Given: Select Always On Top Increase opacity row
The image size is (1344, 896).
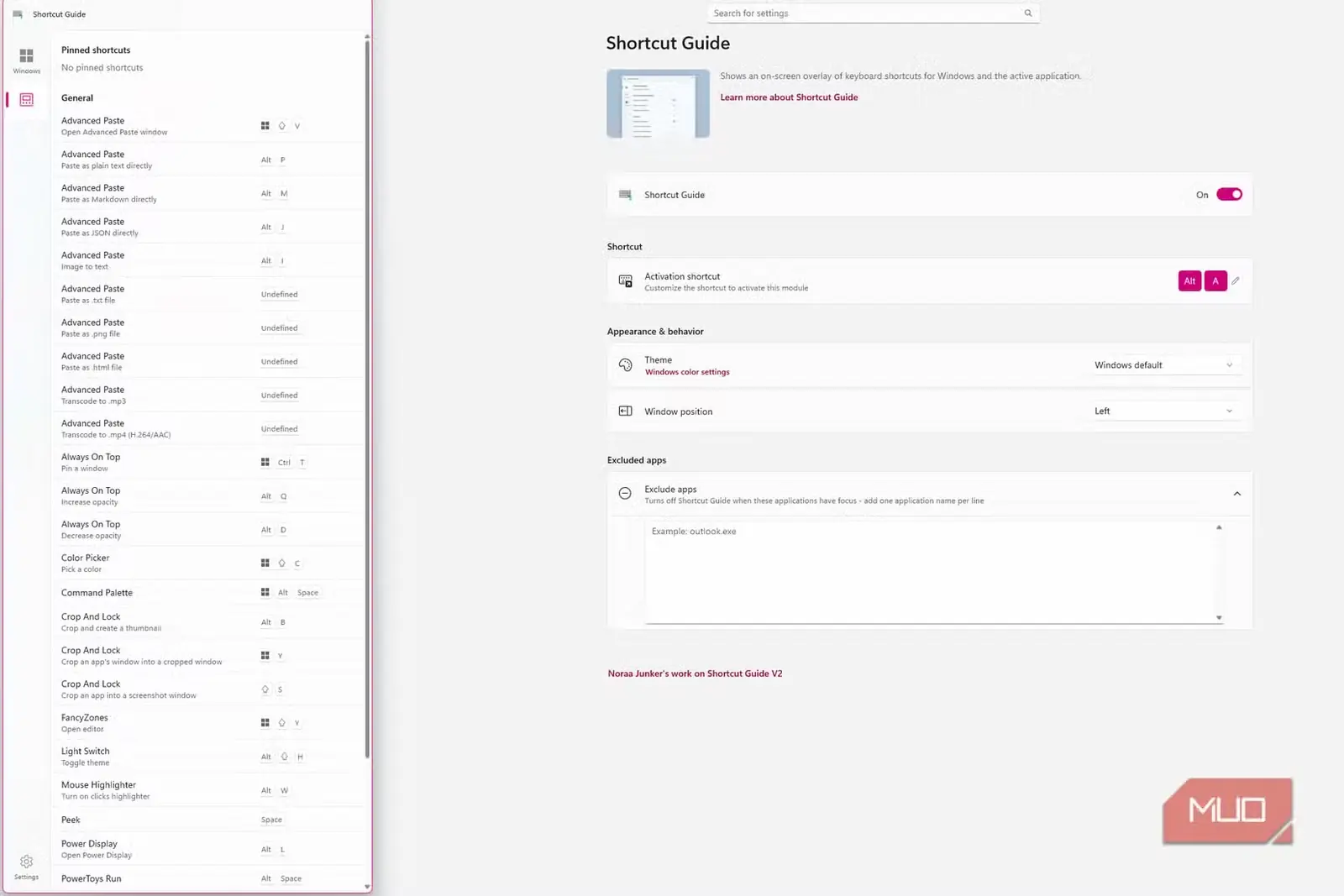Looking at the screenshot, I should point(207,495).
